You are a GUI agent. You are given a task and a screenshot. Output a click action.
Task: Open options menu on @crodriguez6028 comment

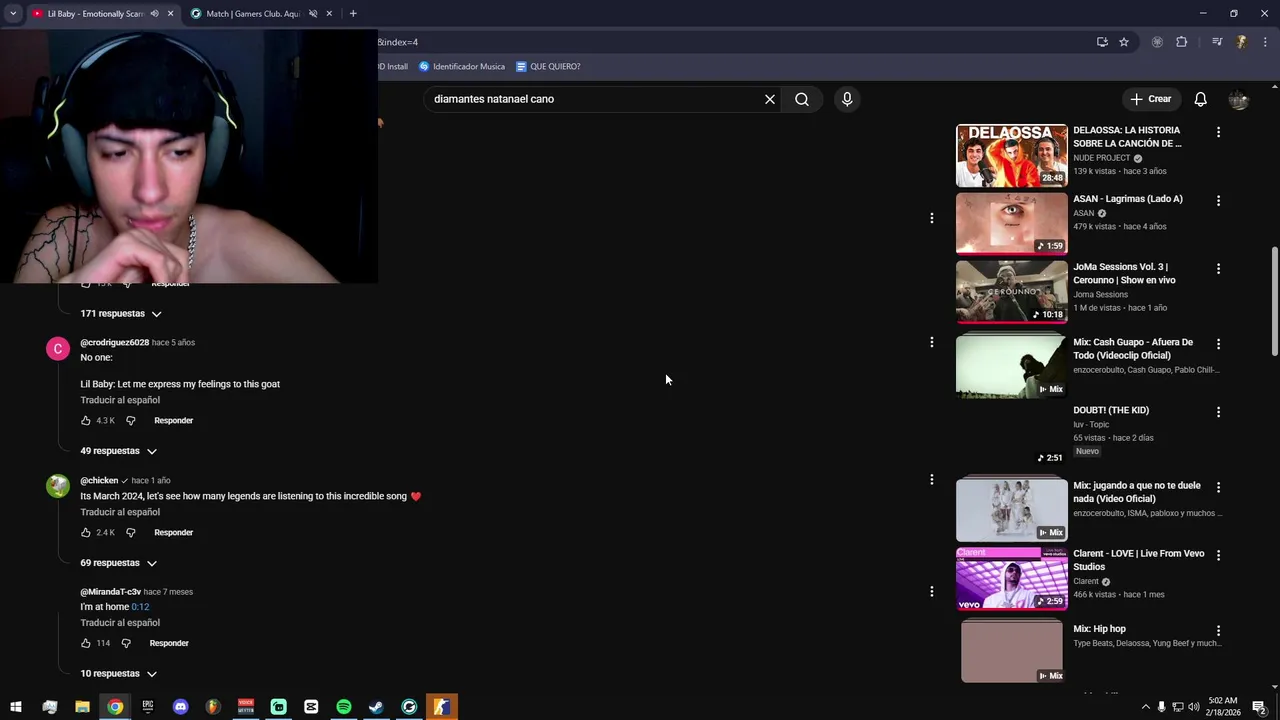(931, 342)
